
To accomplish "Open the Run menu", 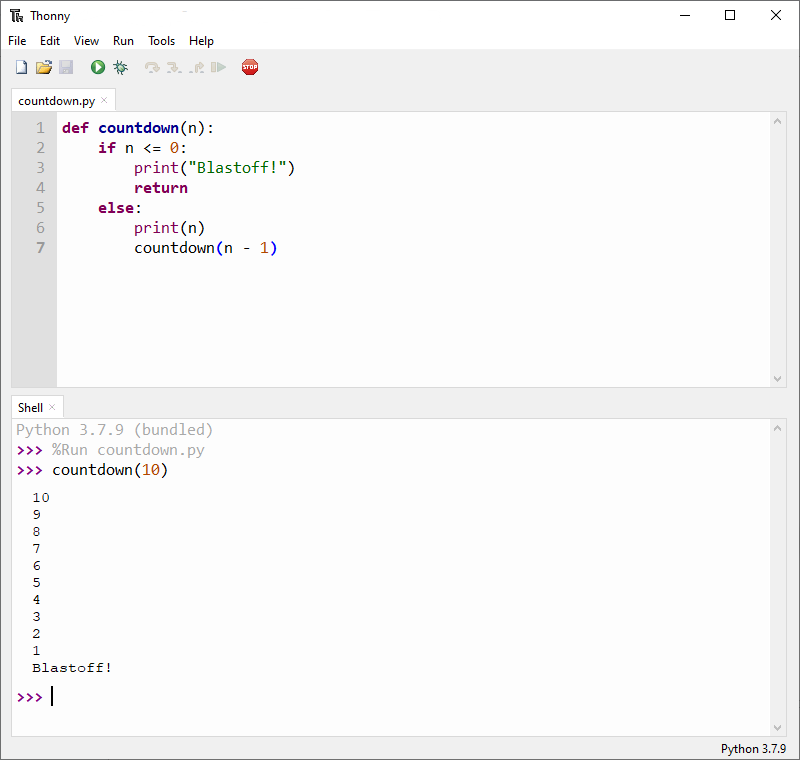I will coord(123,41).
